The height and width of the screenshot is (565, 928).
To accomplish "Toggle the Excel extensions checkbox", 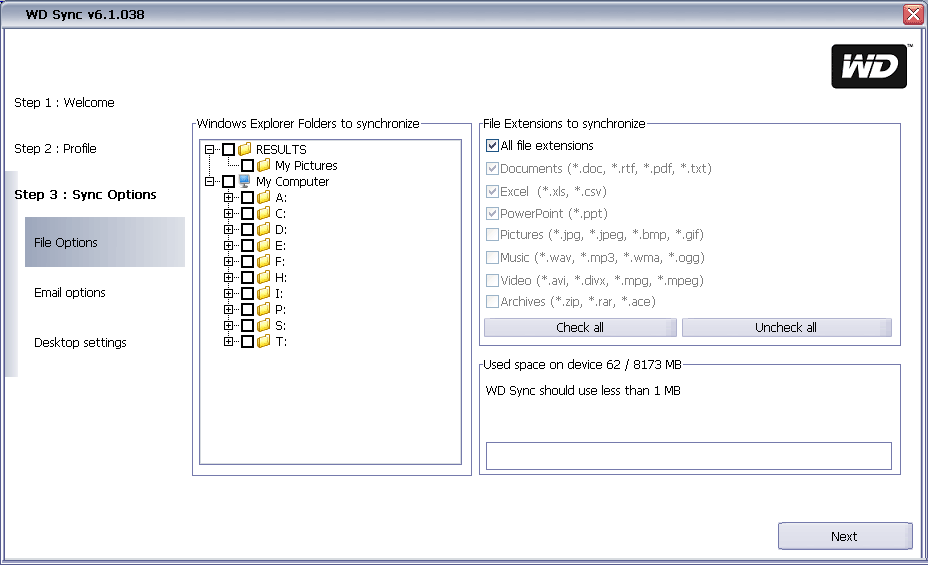I will (x=492, y=191).
